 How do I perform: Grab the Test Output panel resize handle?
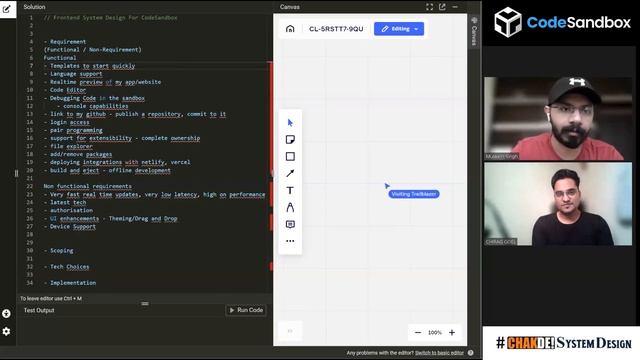tap(145, 304)
